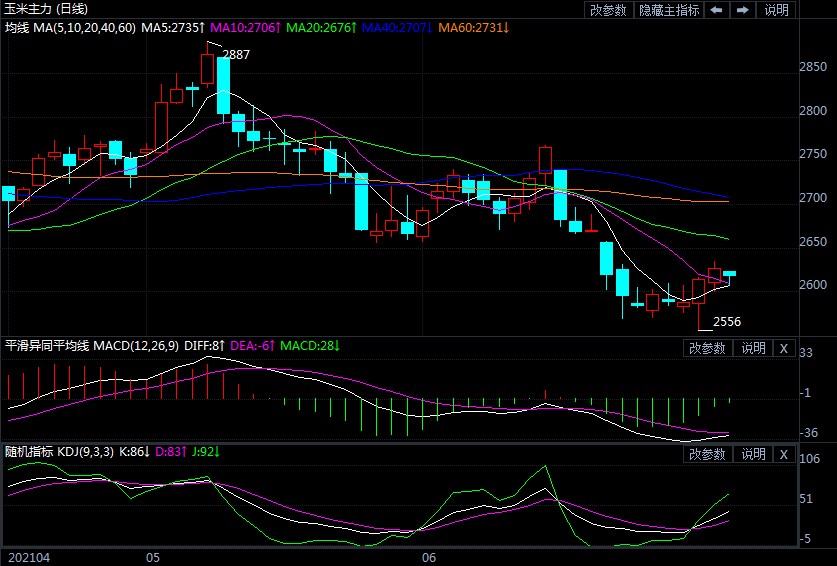
Task: Click the DEA:-6 value
Action: [x=252, y=345]
